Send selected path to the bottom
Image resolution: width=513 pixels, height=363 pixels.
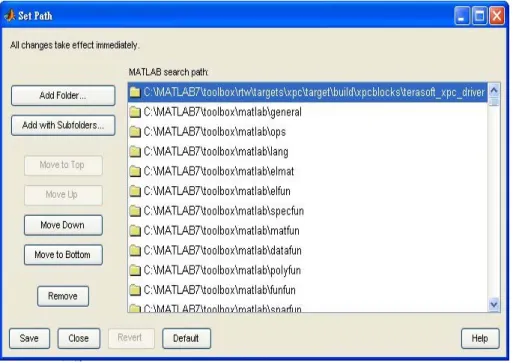pos(63,255)
